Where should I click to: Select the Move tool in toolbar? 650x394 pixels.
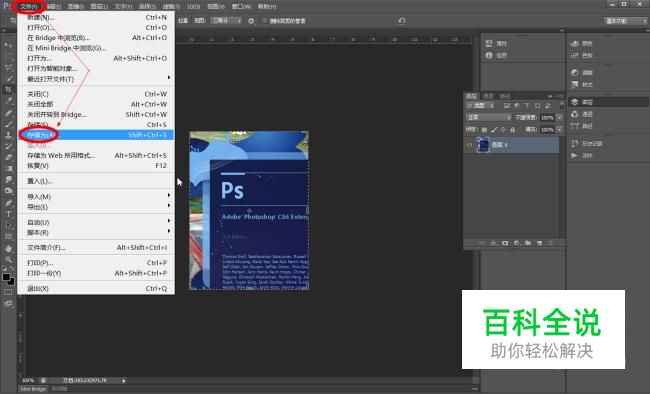click(x=8, y=44)
